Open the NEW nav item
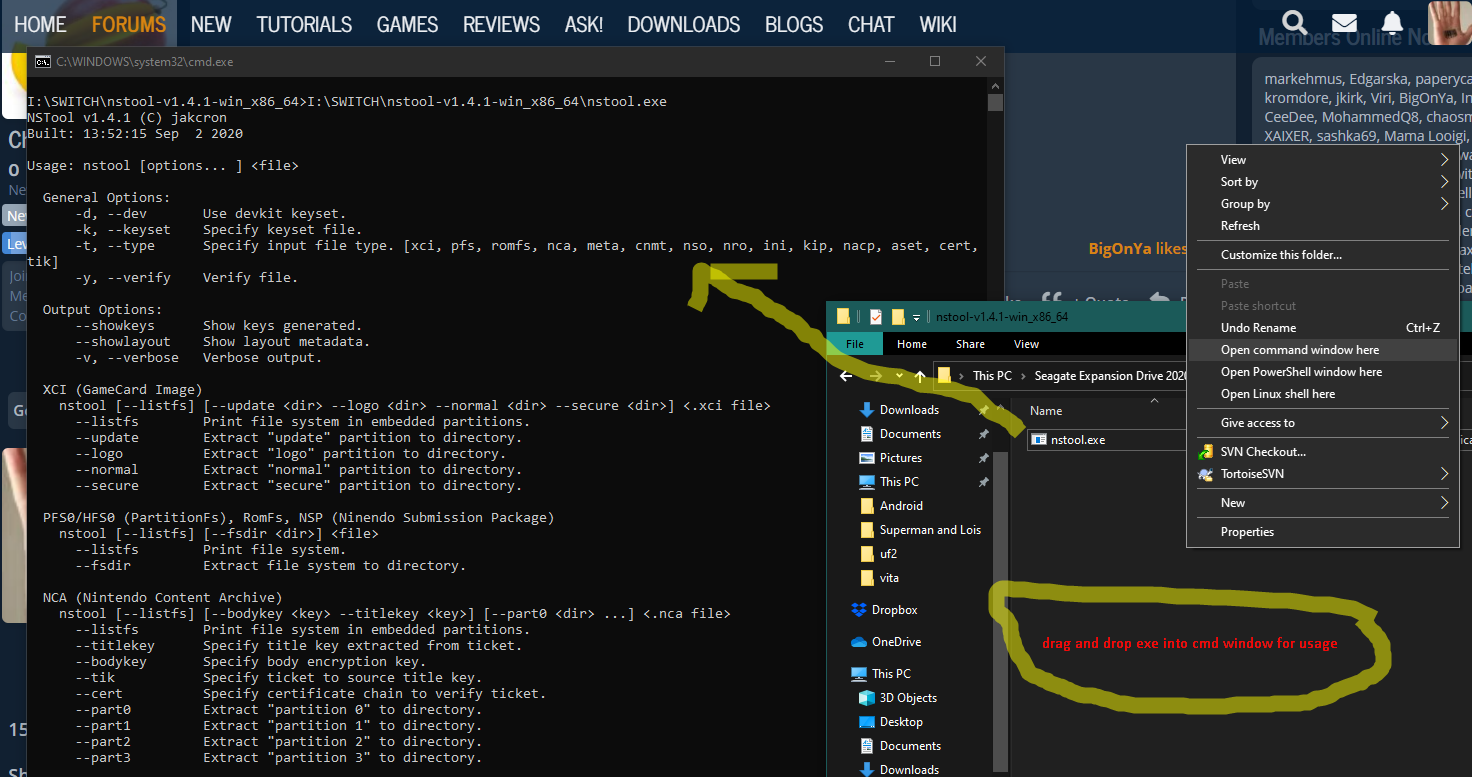Image resolution: width=1472 pixels, height=777 pixels. (x=211, y=24)
